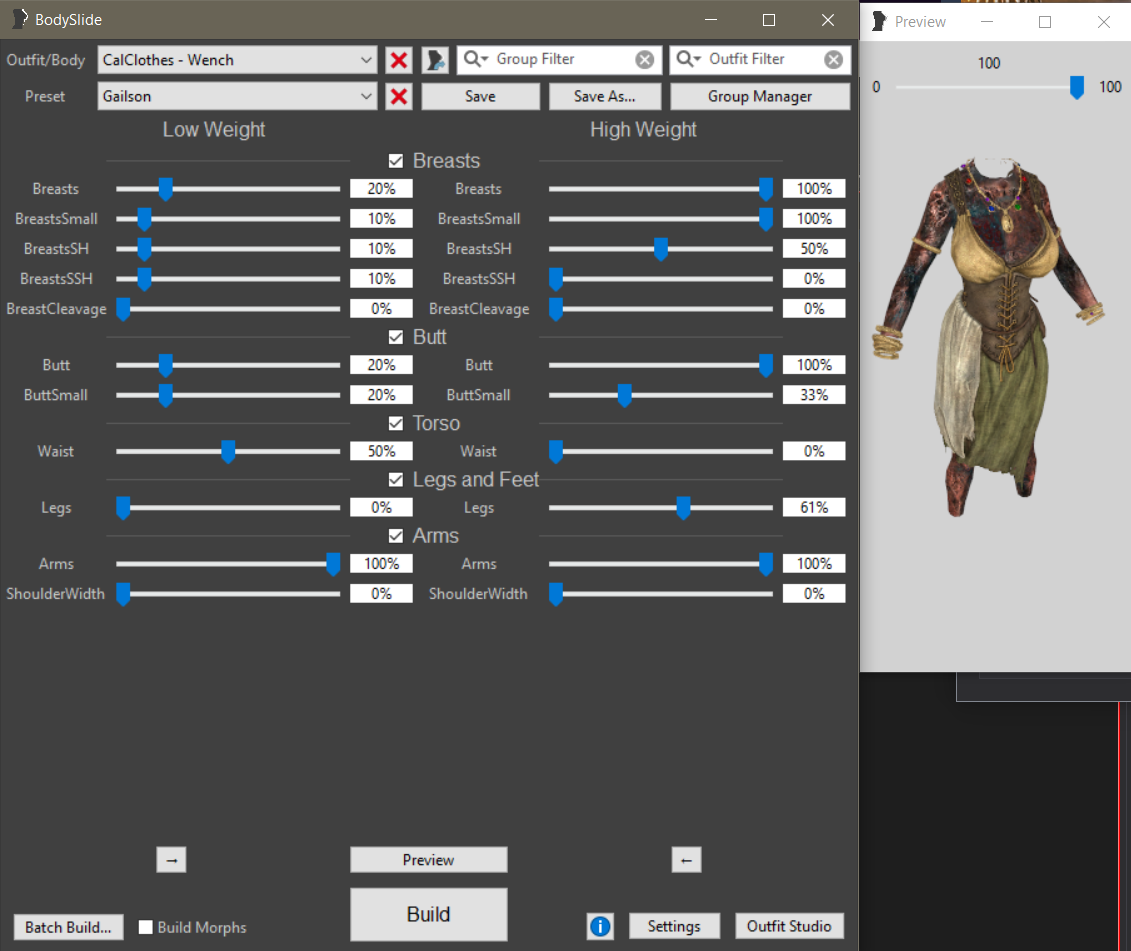Click the high weight ButtSmall slider handle
1131x951 pixels.
tap(625, 395)
